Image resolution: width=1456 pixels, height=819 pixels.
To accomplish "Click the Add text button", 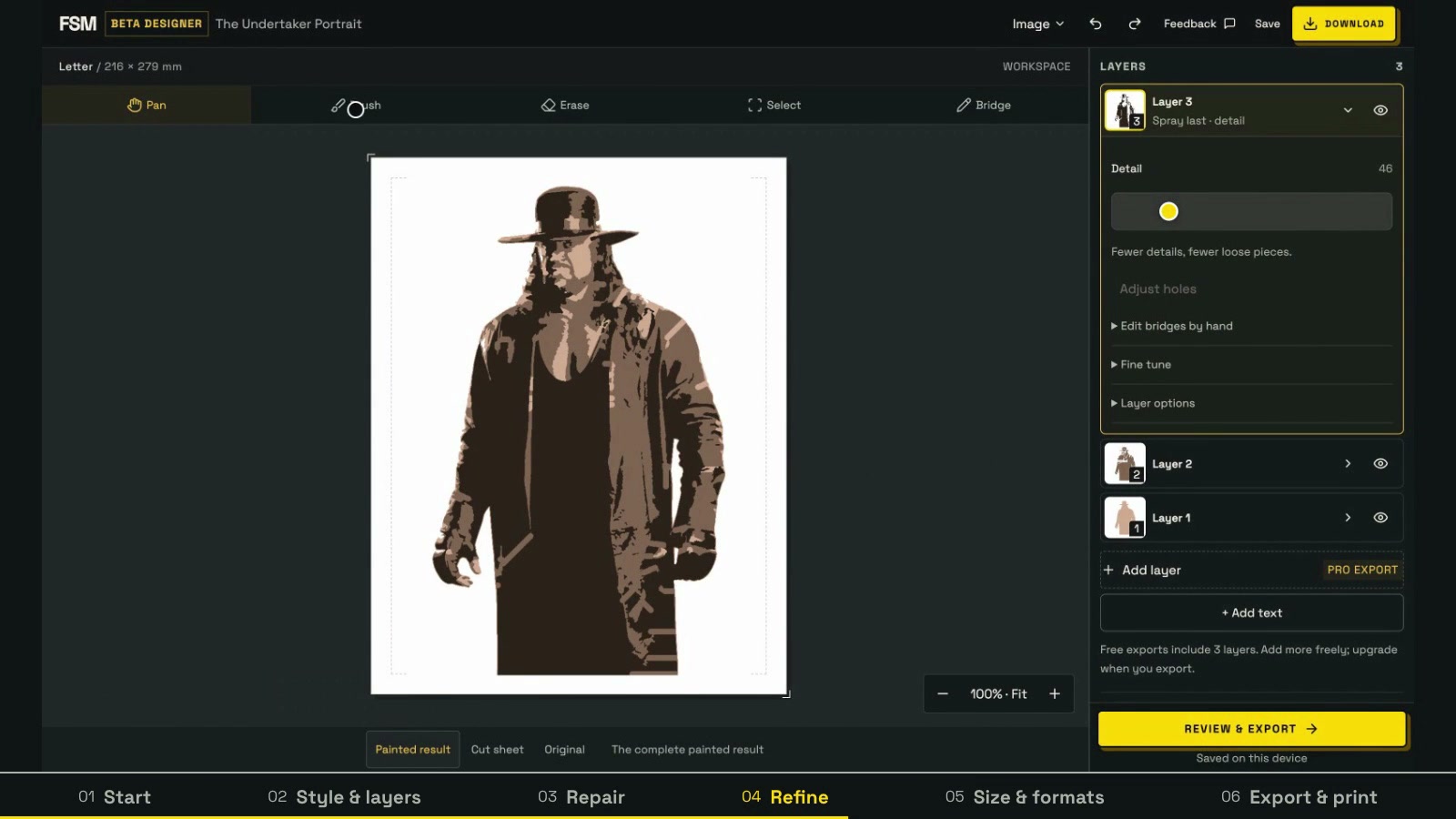I will coord(1251,612).
